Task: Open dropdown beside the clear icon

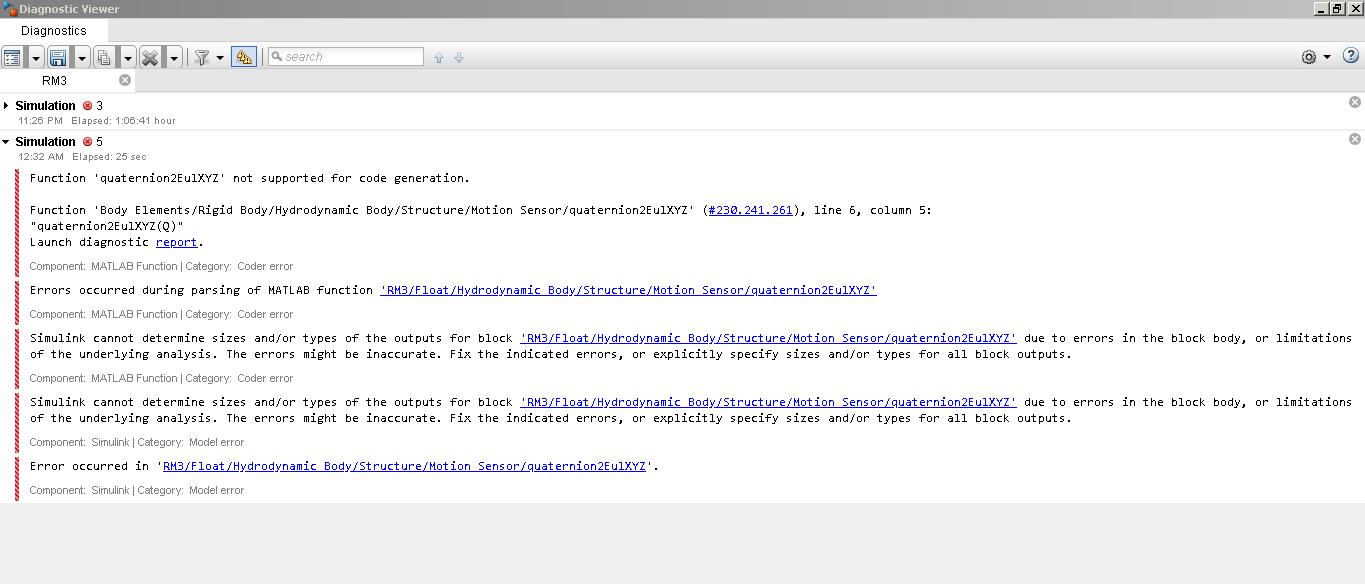Action: tap(173, 57)
